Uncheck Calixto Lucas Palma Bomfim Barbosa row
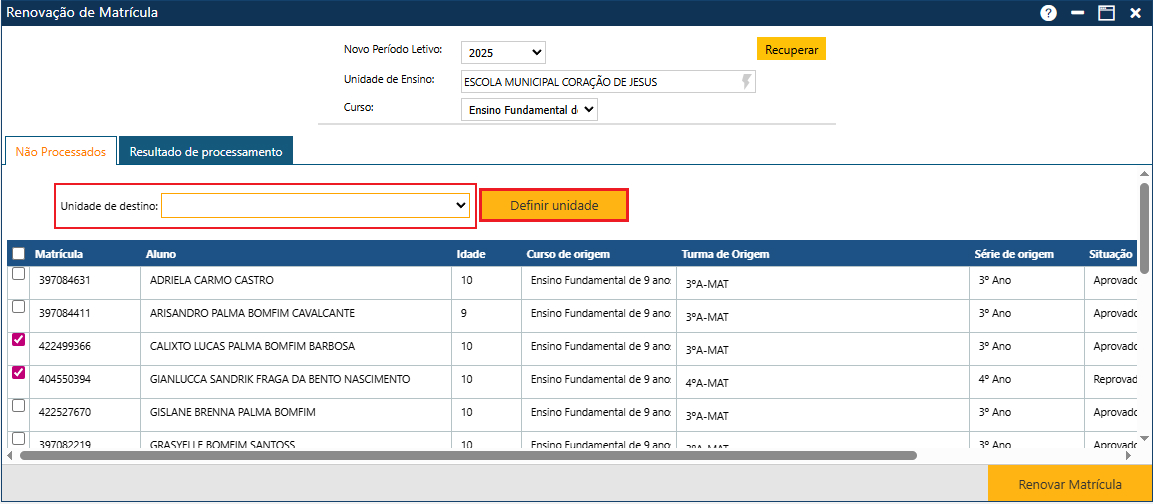Viewport: 1153px width, 504px height. coord(19,341)
